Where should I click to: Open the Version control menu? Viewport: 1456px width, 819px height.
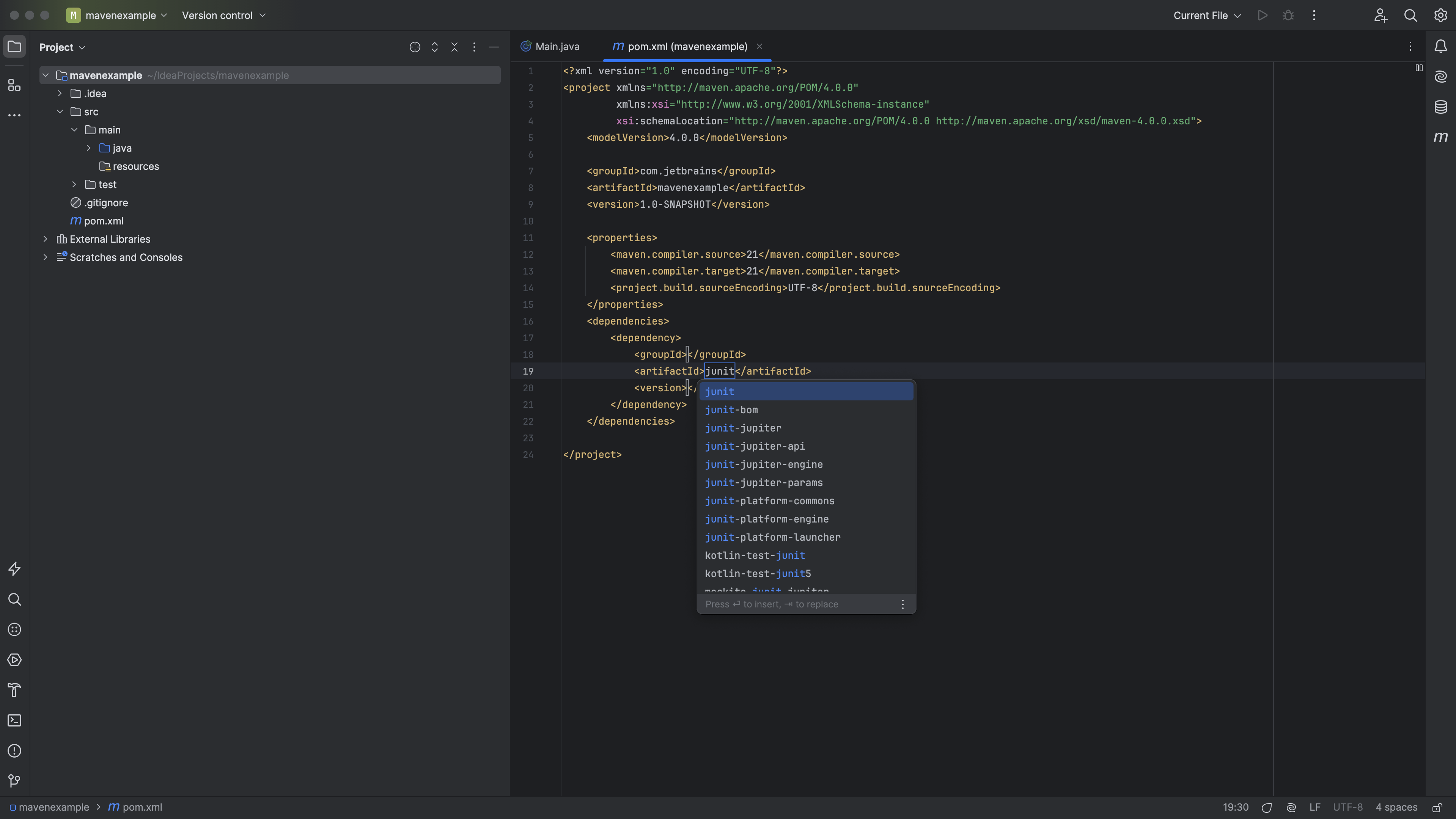click(x=223, y=15)
